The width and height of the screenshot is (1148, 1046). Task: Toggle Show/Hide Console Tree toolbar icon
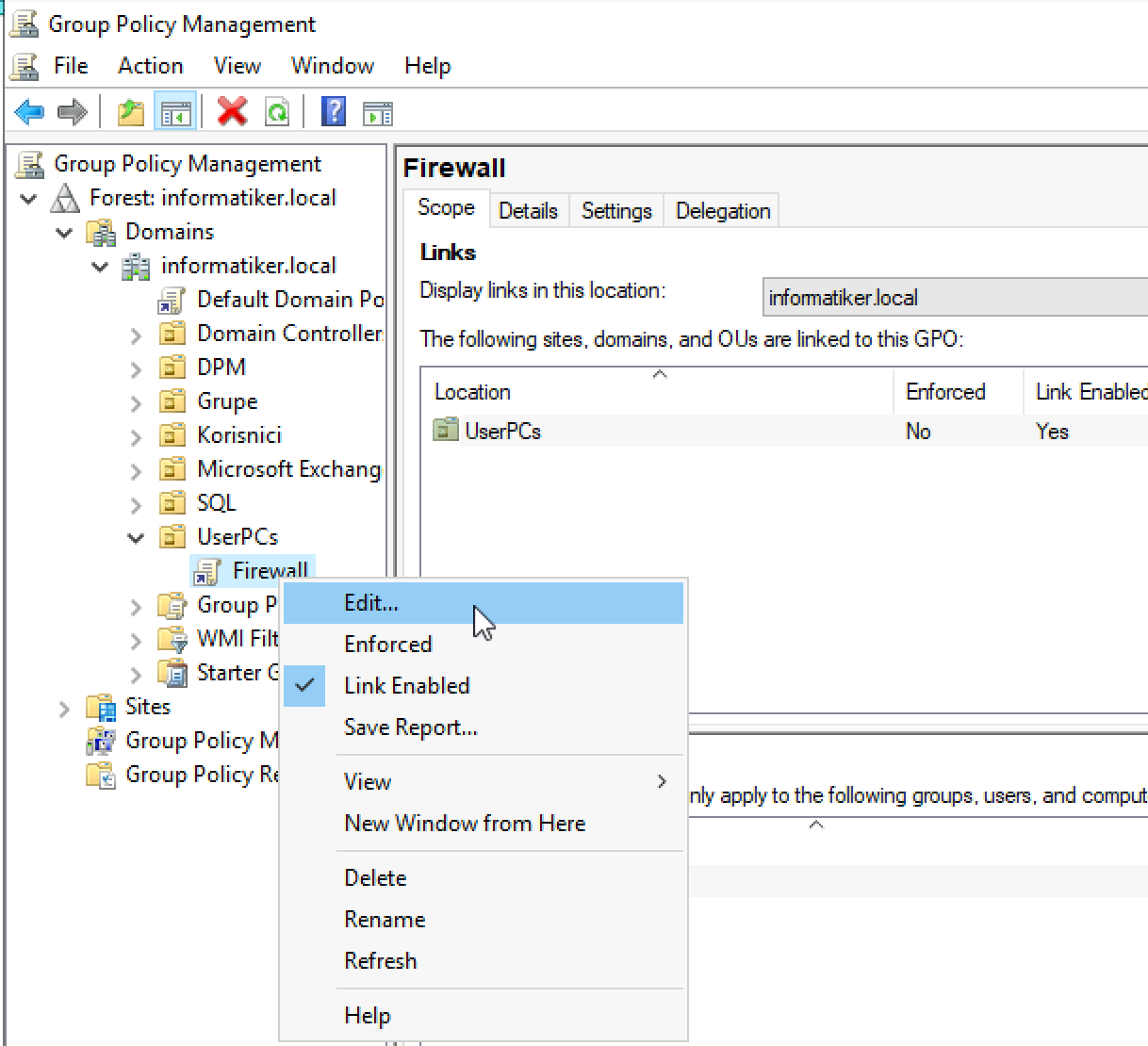(175, 112)
